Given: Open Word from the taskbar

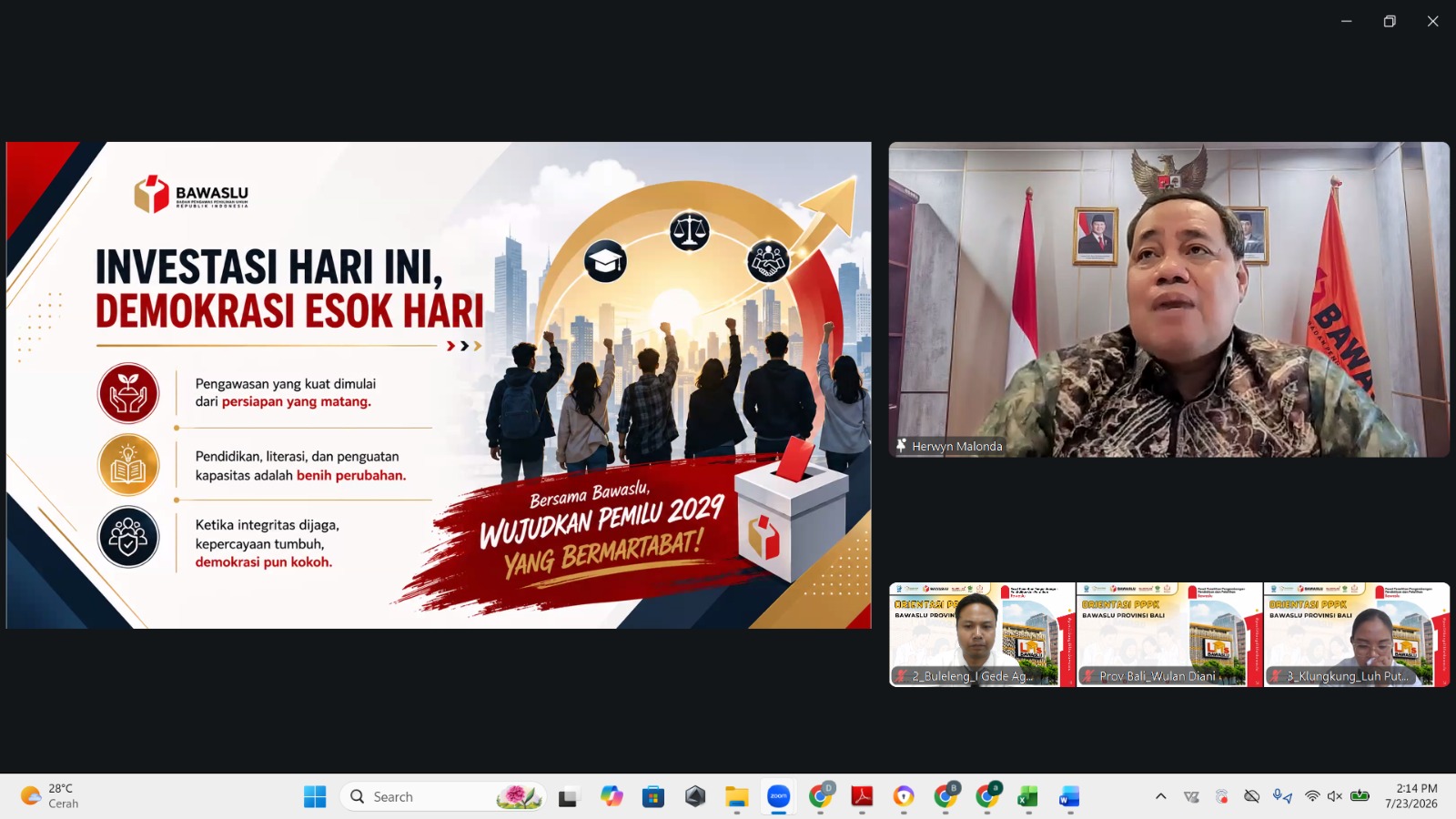Looking at the screenshot, I should [1069, 797].
